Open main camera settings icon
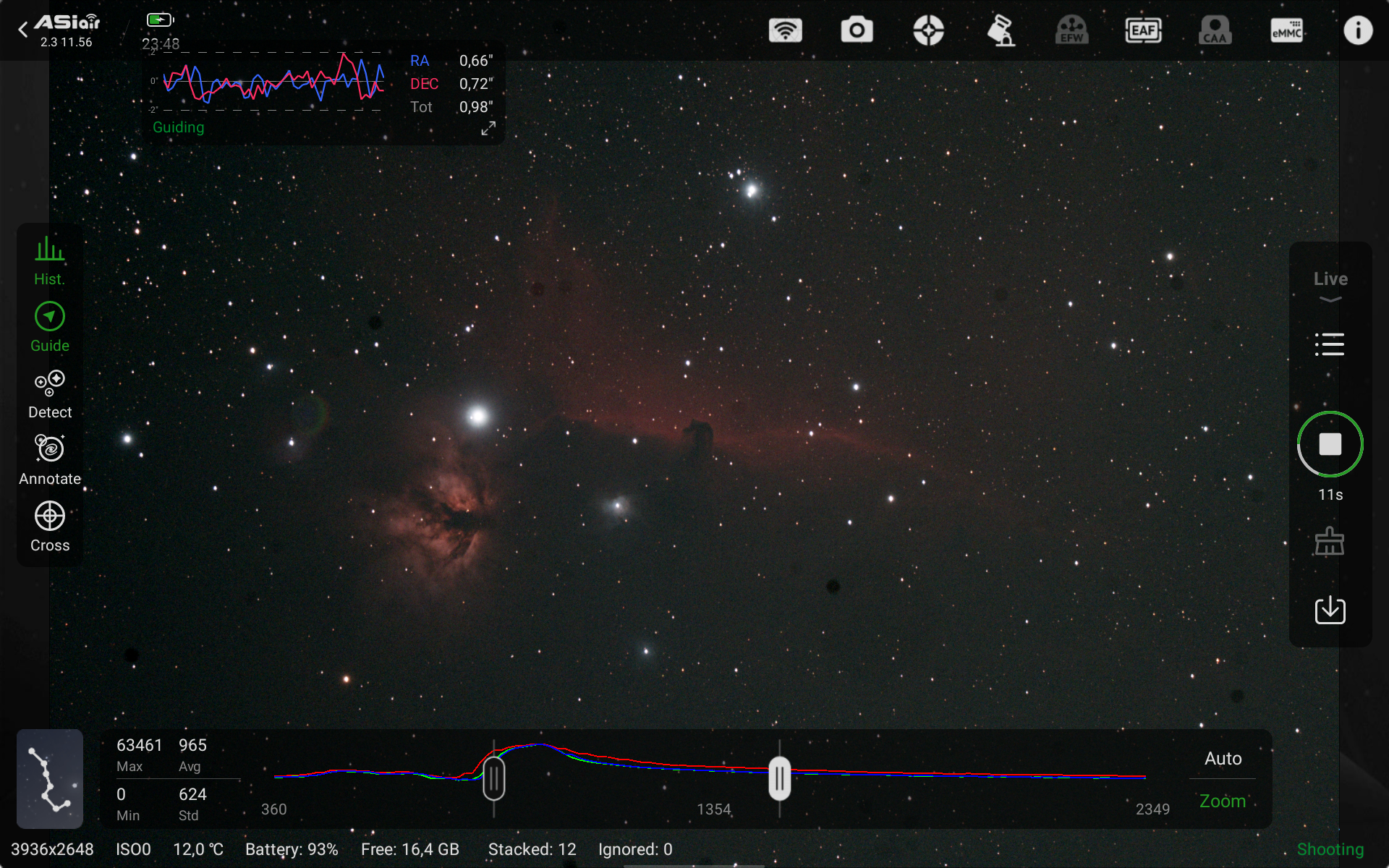Screen dimensions: 1389x868 click(x=857, y=30)
